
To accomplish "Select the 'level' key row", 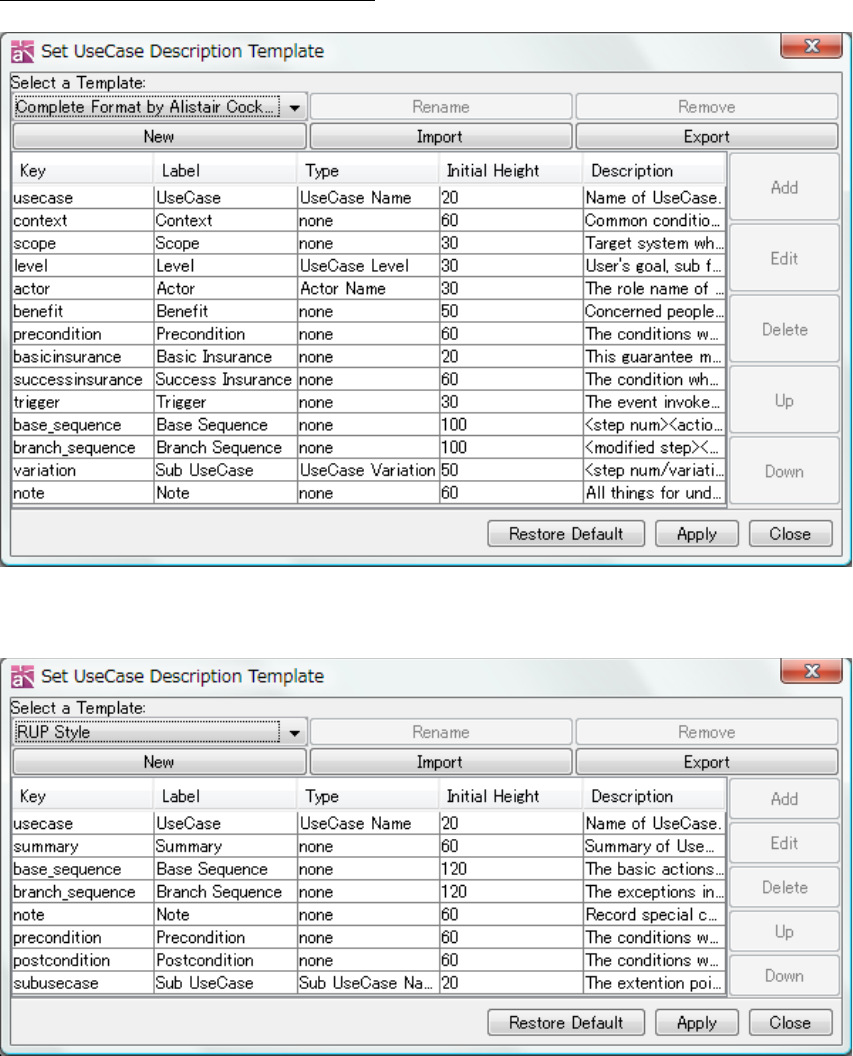I will 369,266.
